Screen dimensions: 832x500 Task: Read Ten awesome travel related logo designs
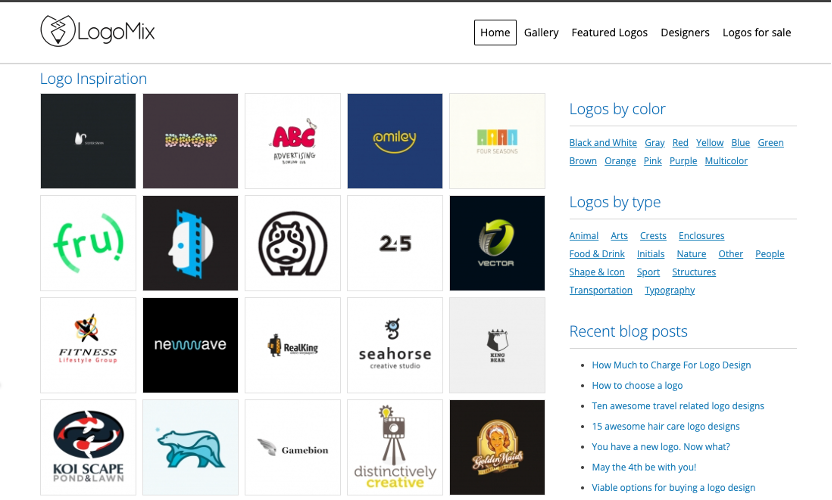tap(678, 406)
